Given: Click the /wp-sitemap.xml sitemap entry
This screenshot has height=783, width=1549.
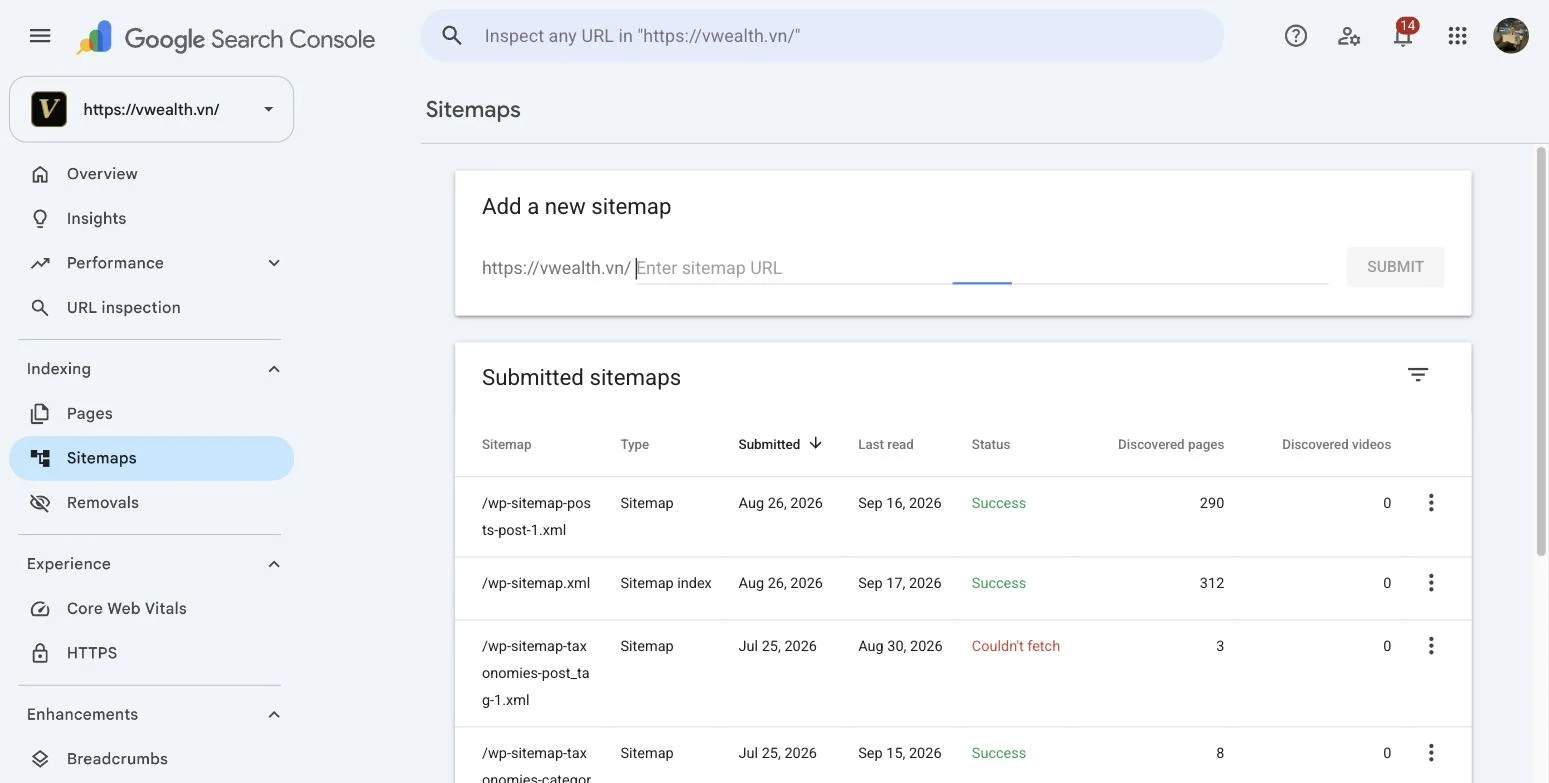Looking at the screenshot, I should (x=536, y=583).
